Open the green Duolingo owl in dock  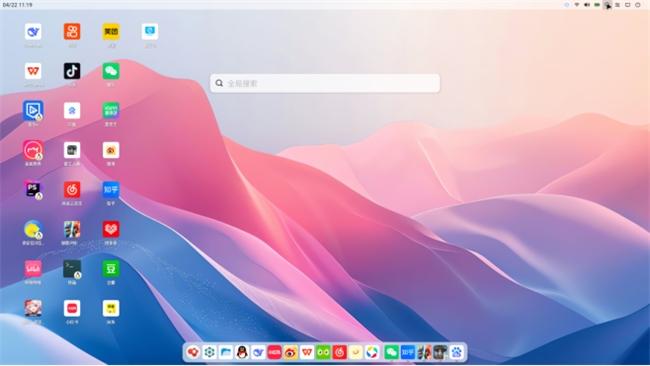pos(323,352)
